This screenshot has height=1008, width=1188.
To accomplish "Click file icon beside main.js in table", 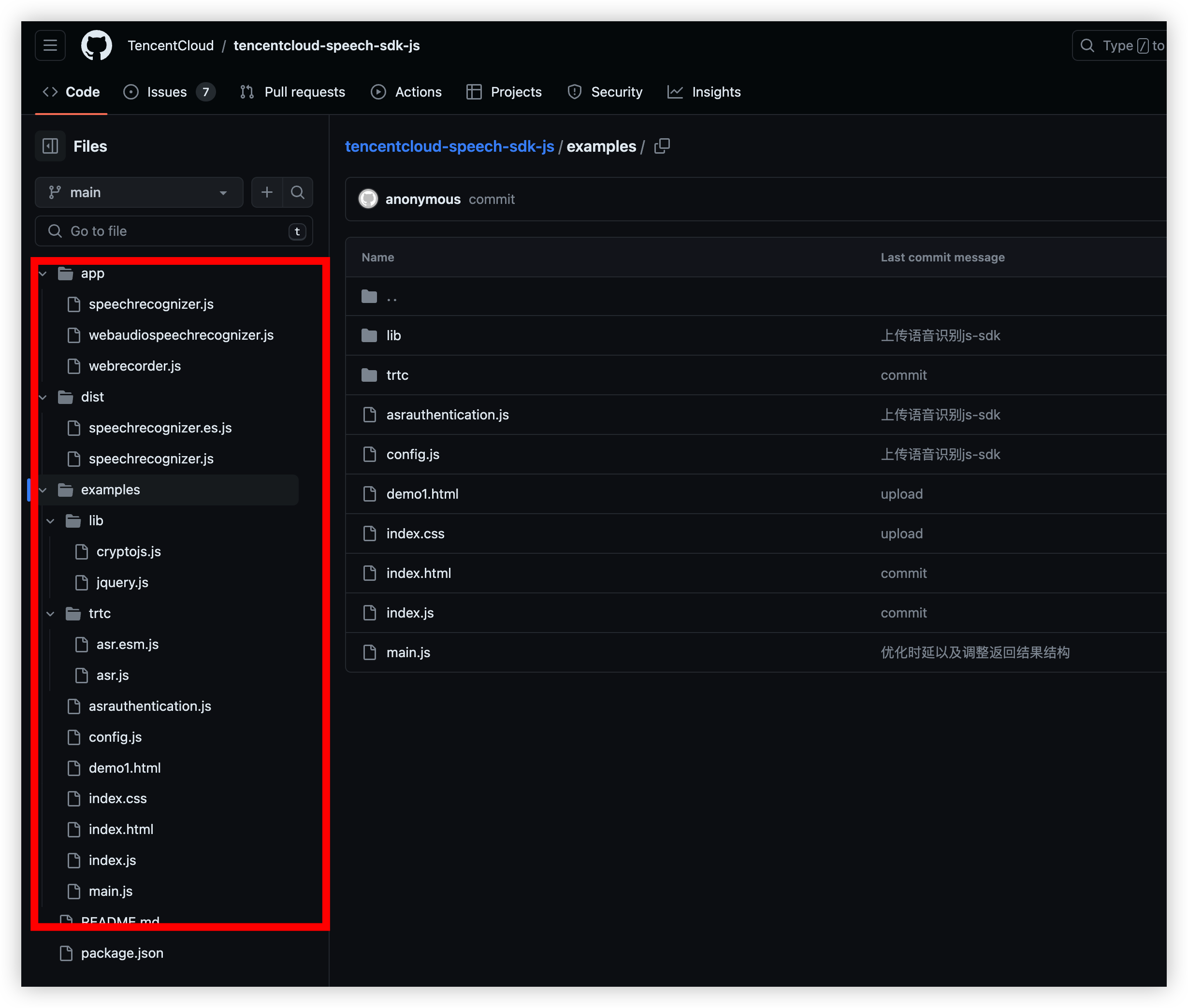I will coord(370,652).
